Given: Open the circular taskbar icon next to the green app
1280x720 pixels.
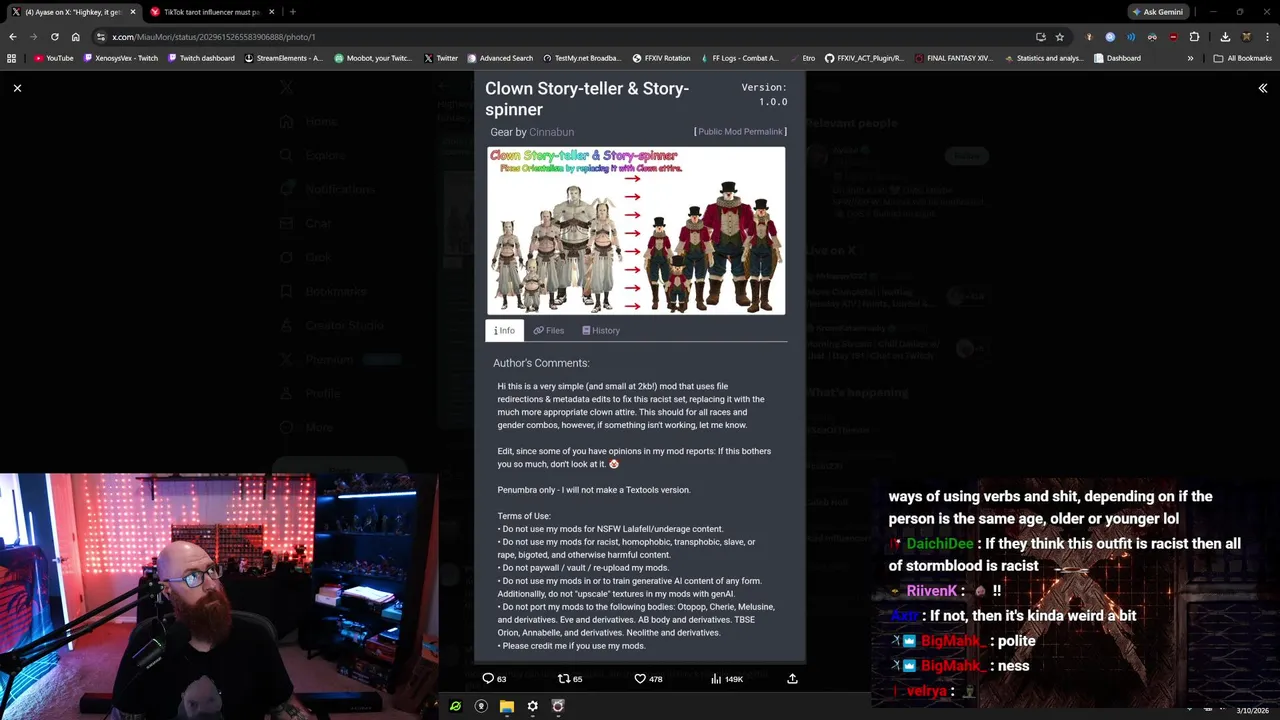Looking at the screenshot, I should click(481, 706).
